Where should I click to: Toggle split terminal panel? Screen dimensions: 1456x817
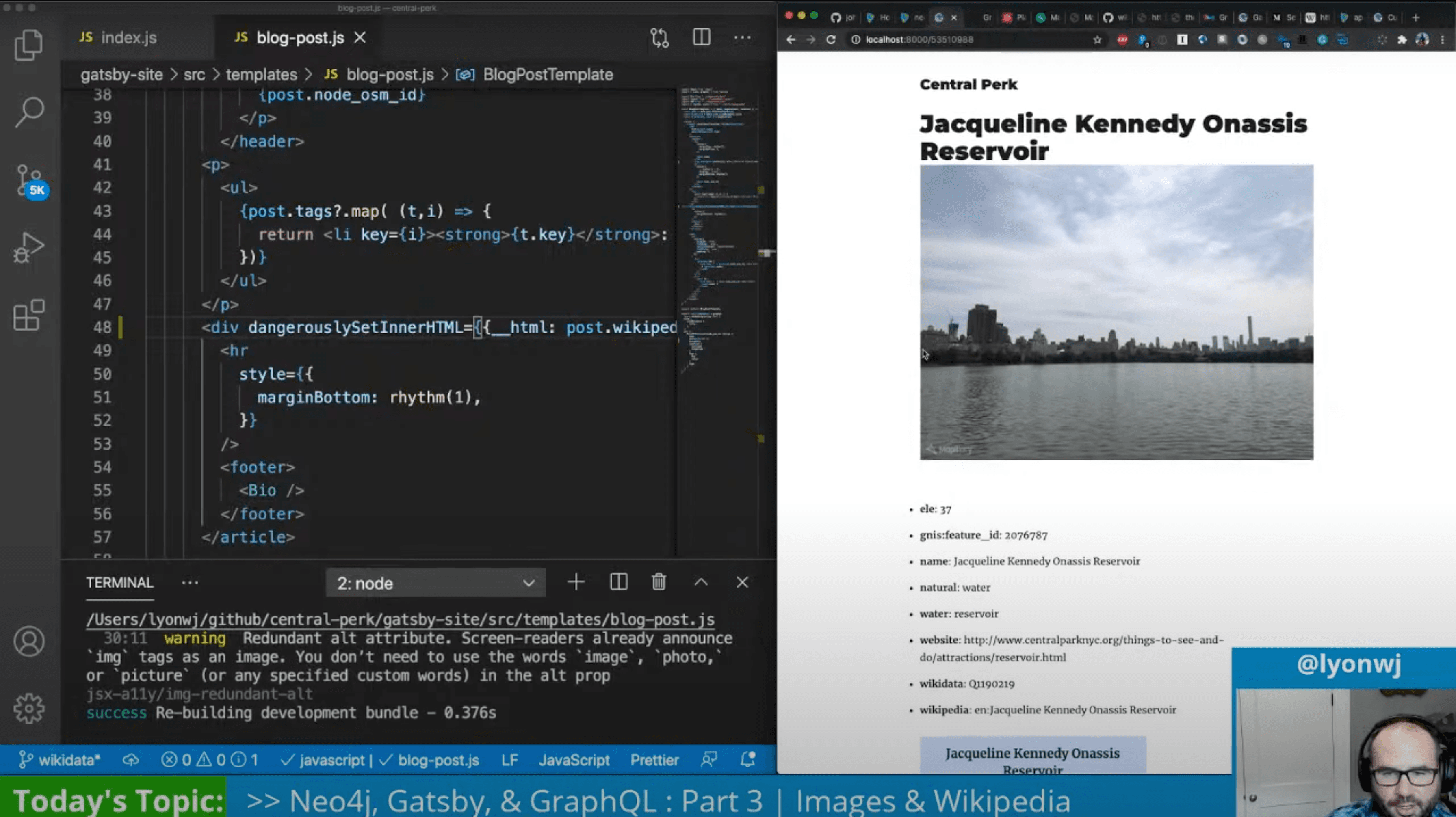[x=618, y=582]
